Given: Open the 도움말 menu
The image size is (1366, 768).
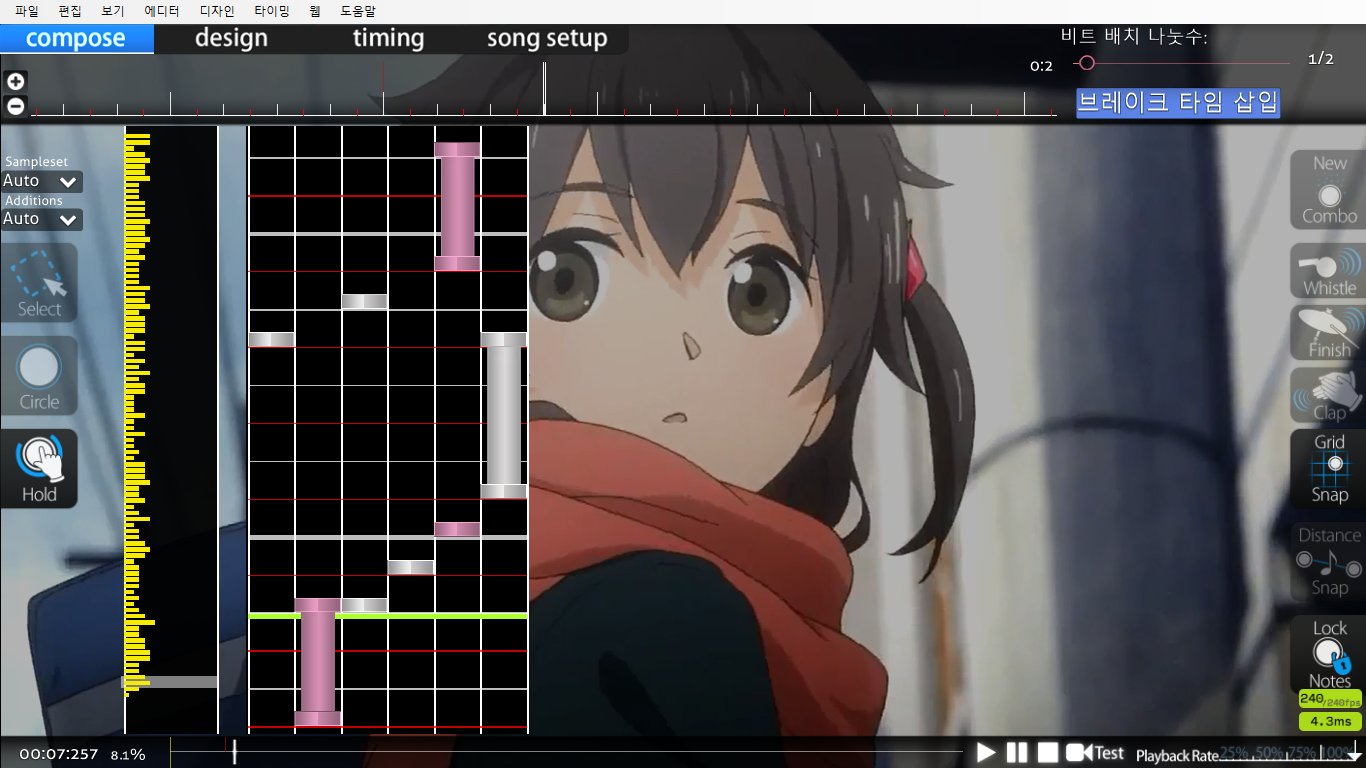Looking at the screenshot, I should 358,11.
